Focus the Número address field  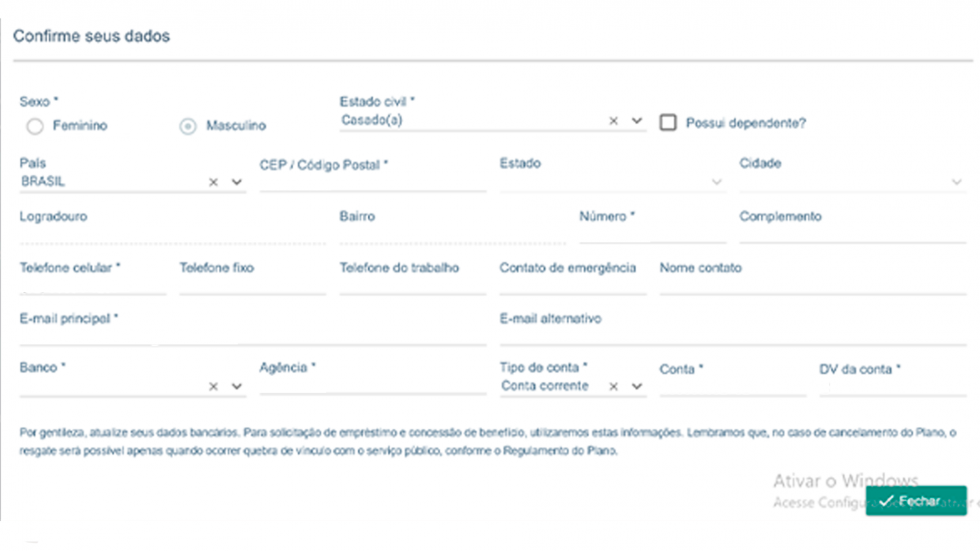point(652,234)
